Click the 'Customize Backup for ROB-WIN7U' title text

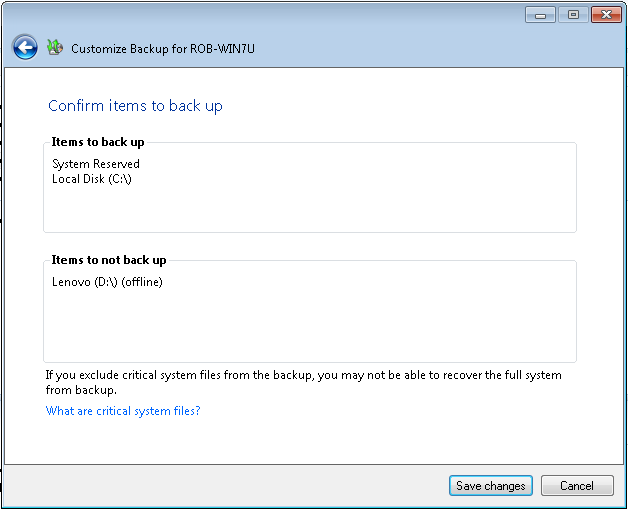tap(163, 48)
